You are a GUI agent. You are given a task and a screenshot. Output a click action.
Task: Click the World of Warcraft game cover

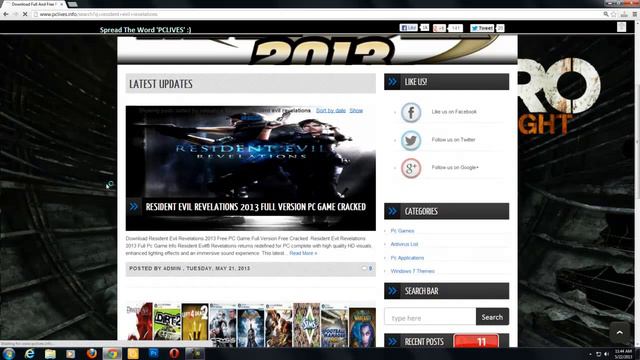pos(362,327)
